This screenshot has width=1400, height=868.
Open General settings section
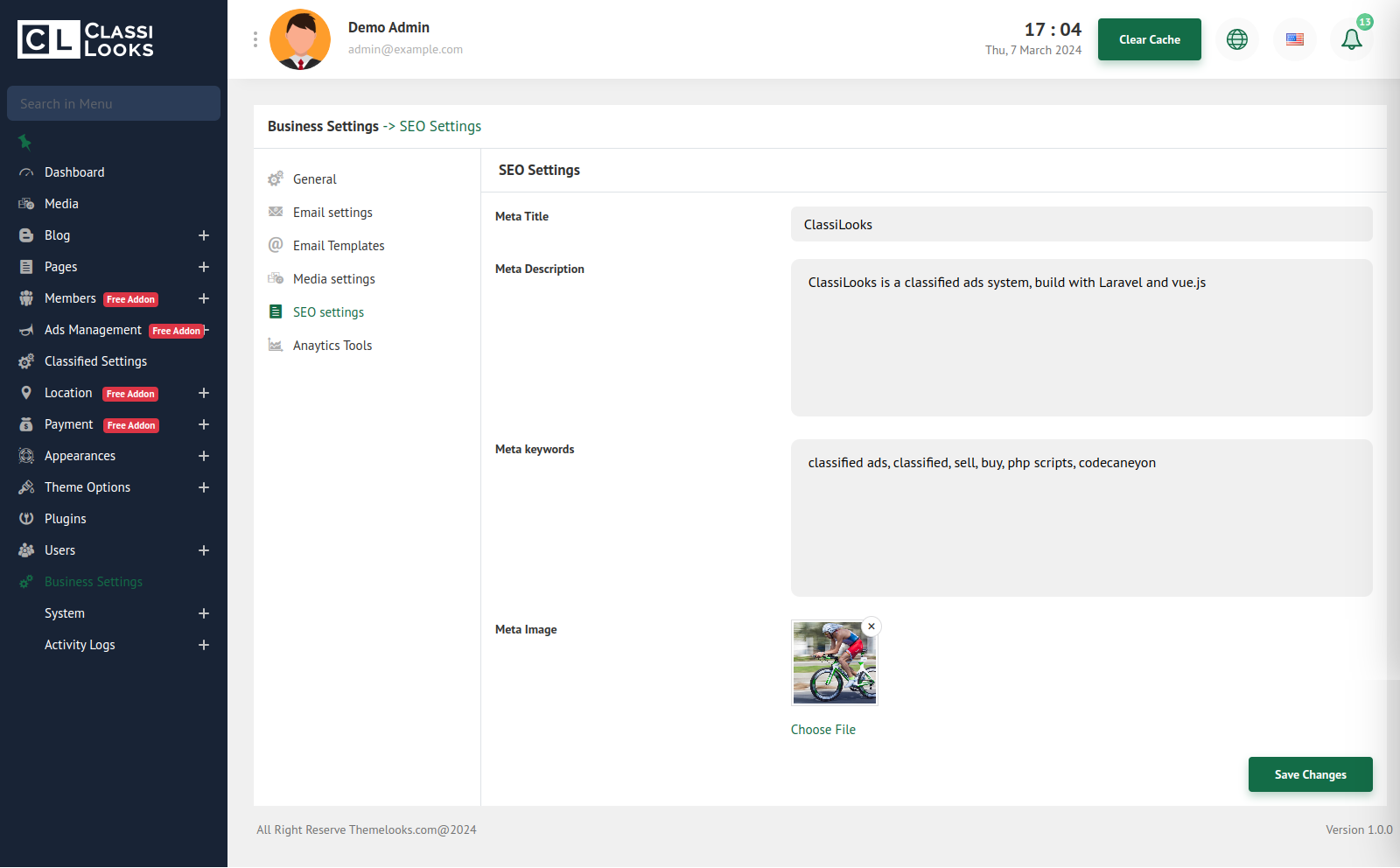click(314, 179)
